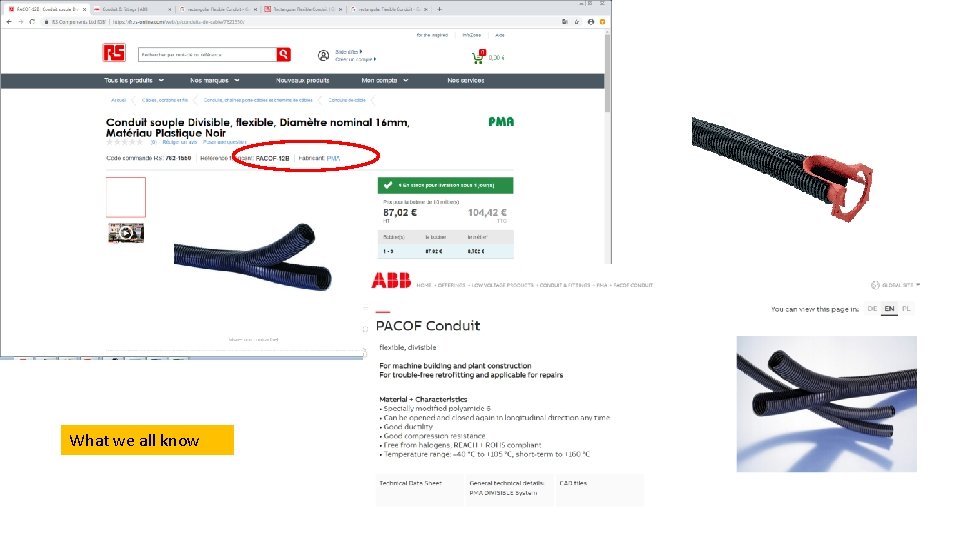The width and height of the screenshot is (960, 540).
Task: Open new browser tab with plus icon
Action: (440, 9)
